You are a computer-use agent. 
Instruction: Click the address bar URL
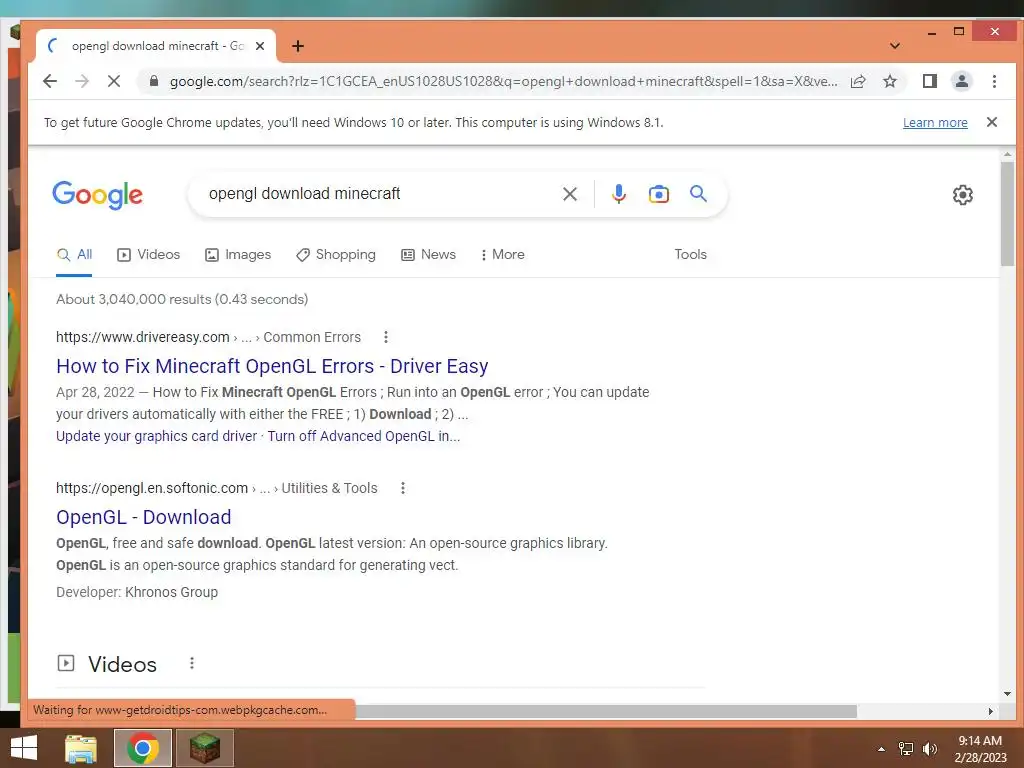504,82
